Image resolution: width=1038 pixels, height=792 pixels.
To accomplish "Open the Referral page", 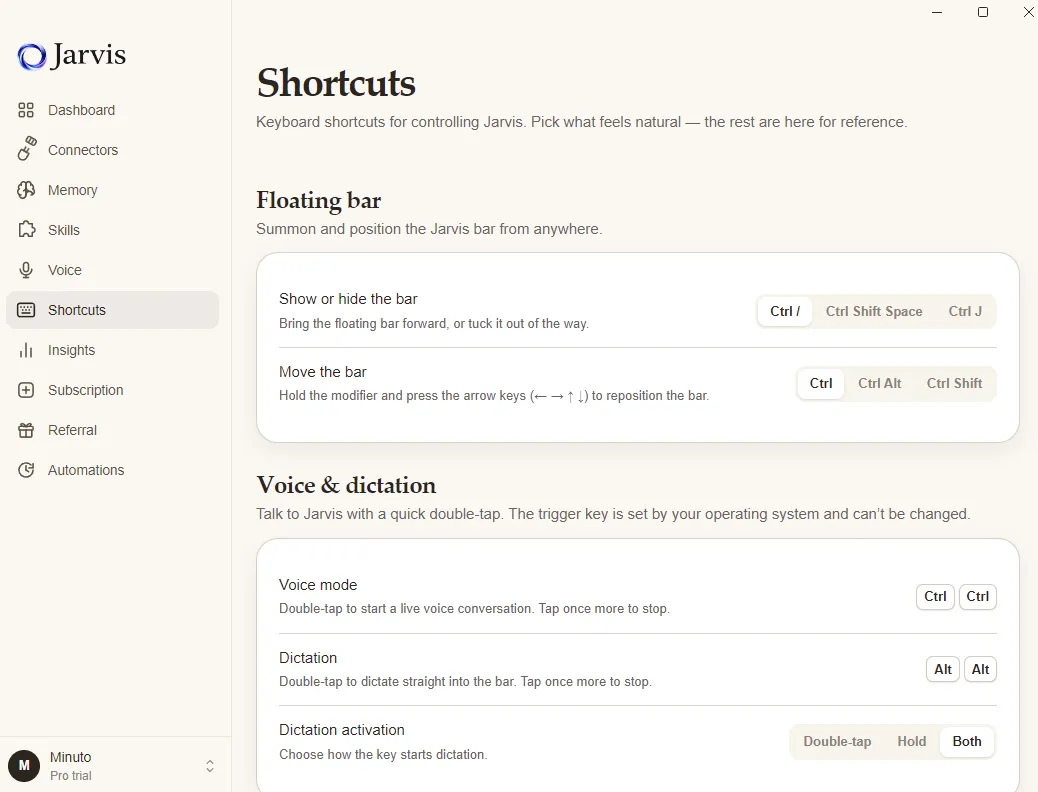I will click(113, 430).
